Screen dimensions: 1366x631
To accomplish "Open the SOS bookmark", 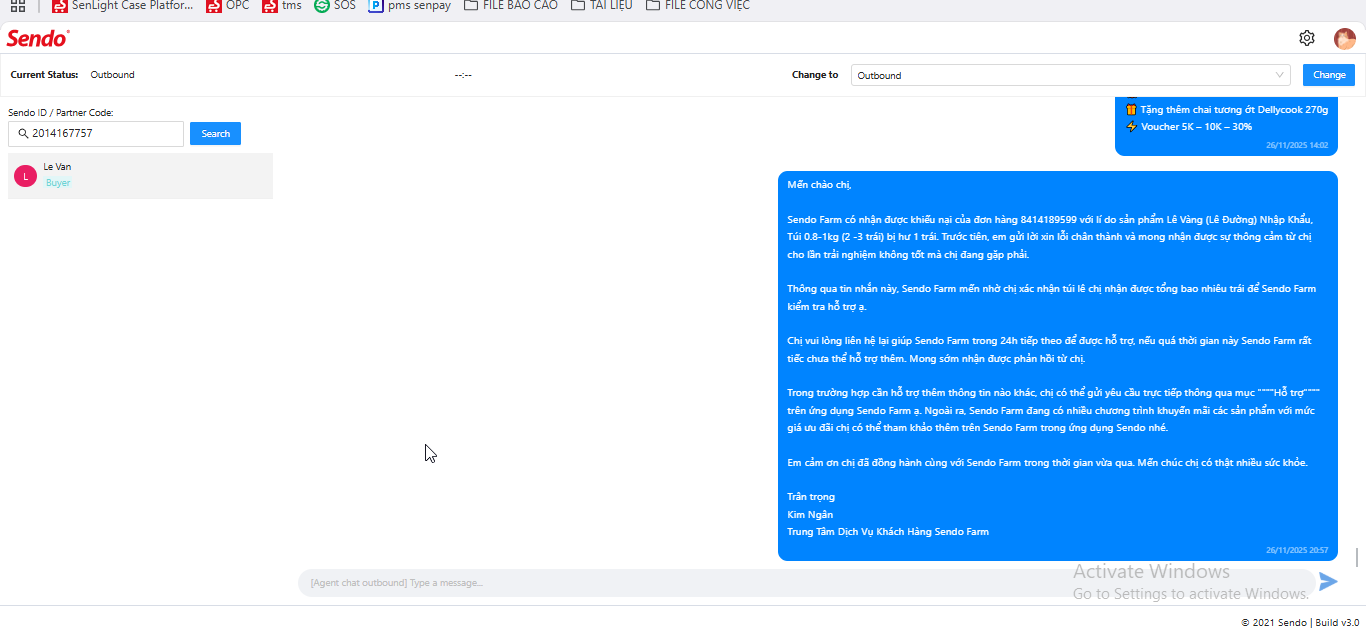I will [x=335, y=5].
